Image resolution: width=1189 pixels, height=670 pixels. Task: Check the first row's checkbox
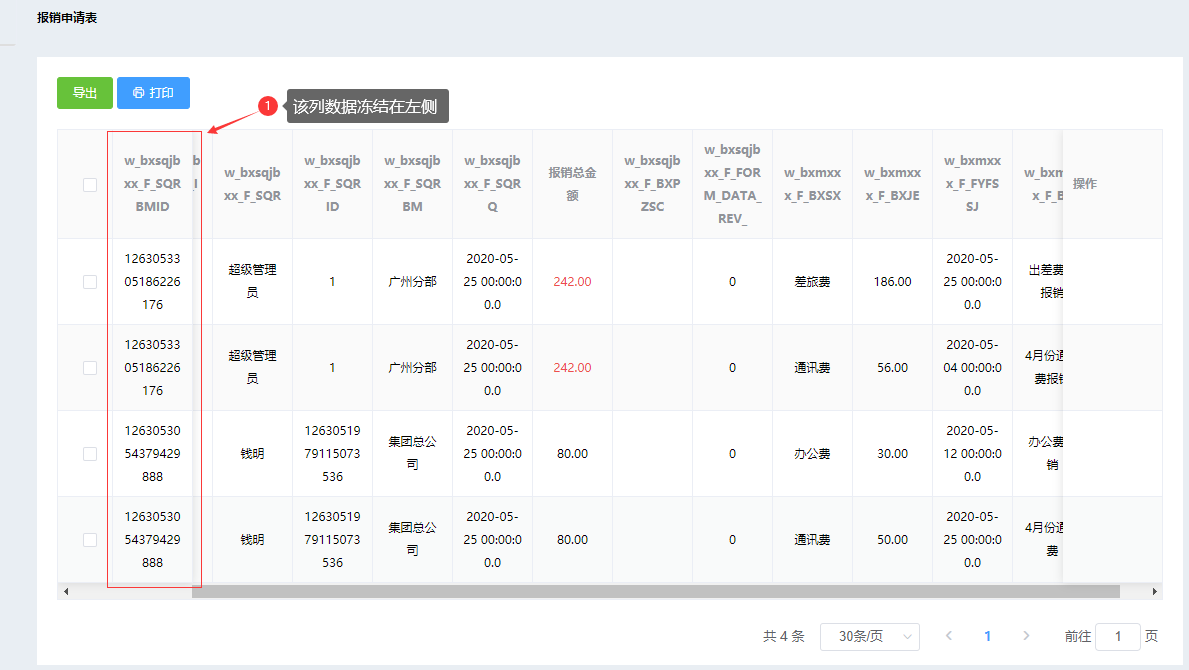90,282
